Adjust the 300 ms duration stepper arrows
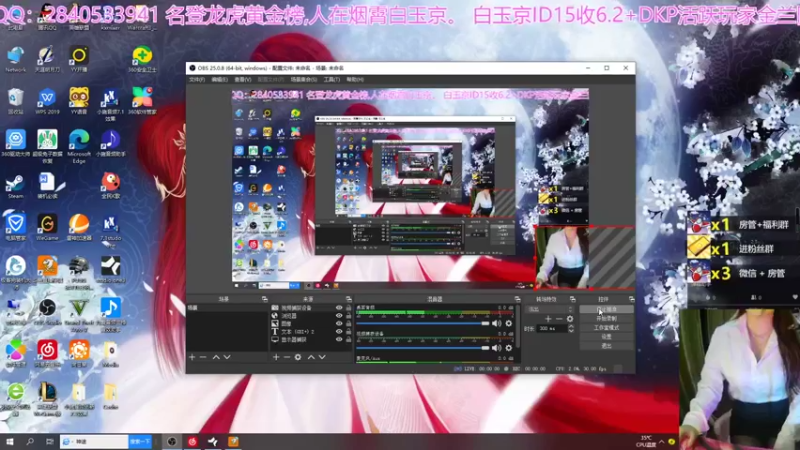The height and width of the screenshot is (450, 800). point(571,329)
